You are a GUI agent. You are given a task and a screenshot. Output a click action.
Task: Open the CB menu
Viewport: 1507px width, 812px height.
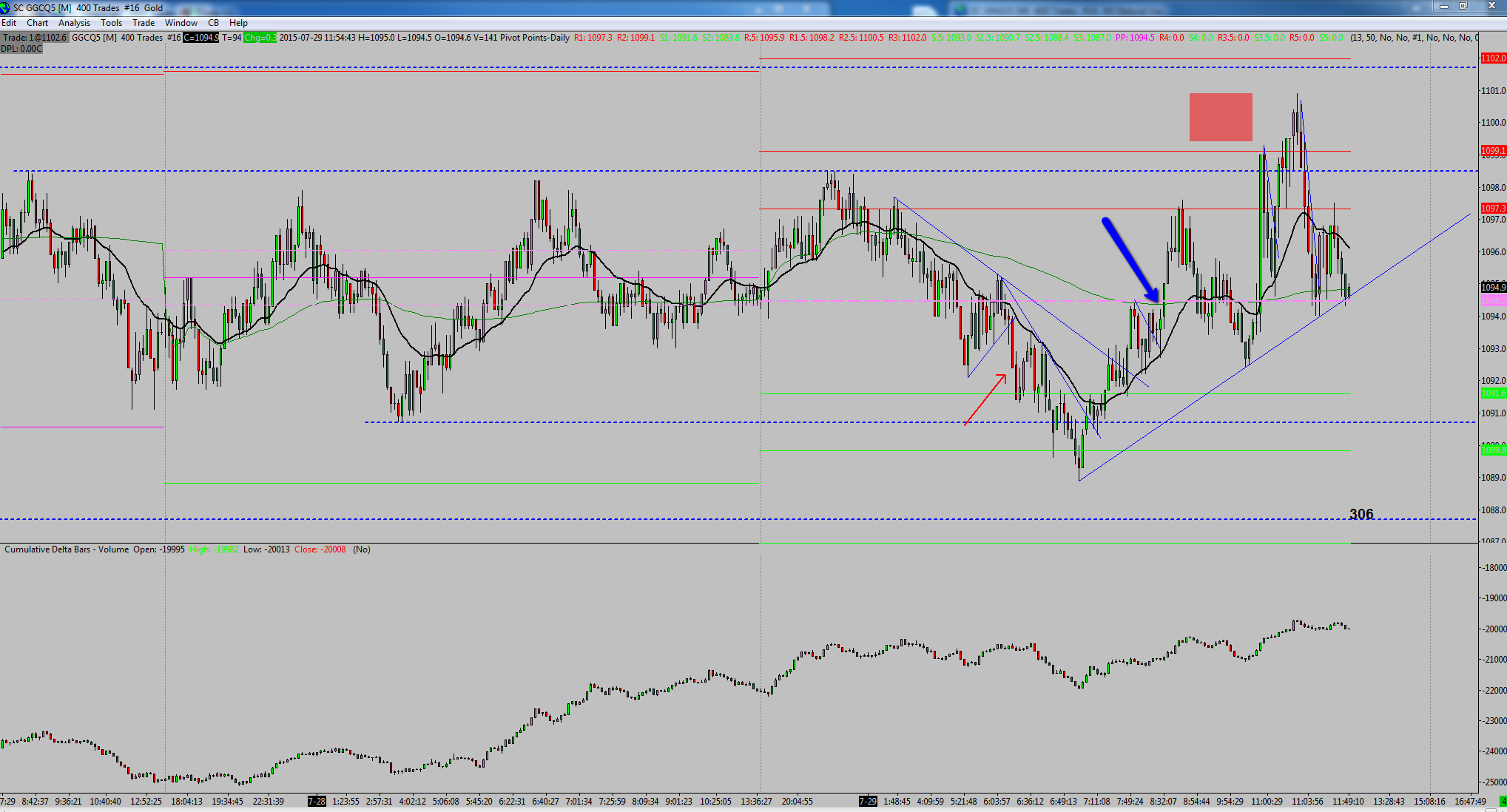(x=213, y=23)
